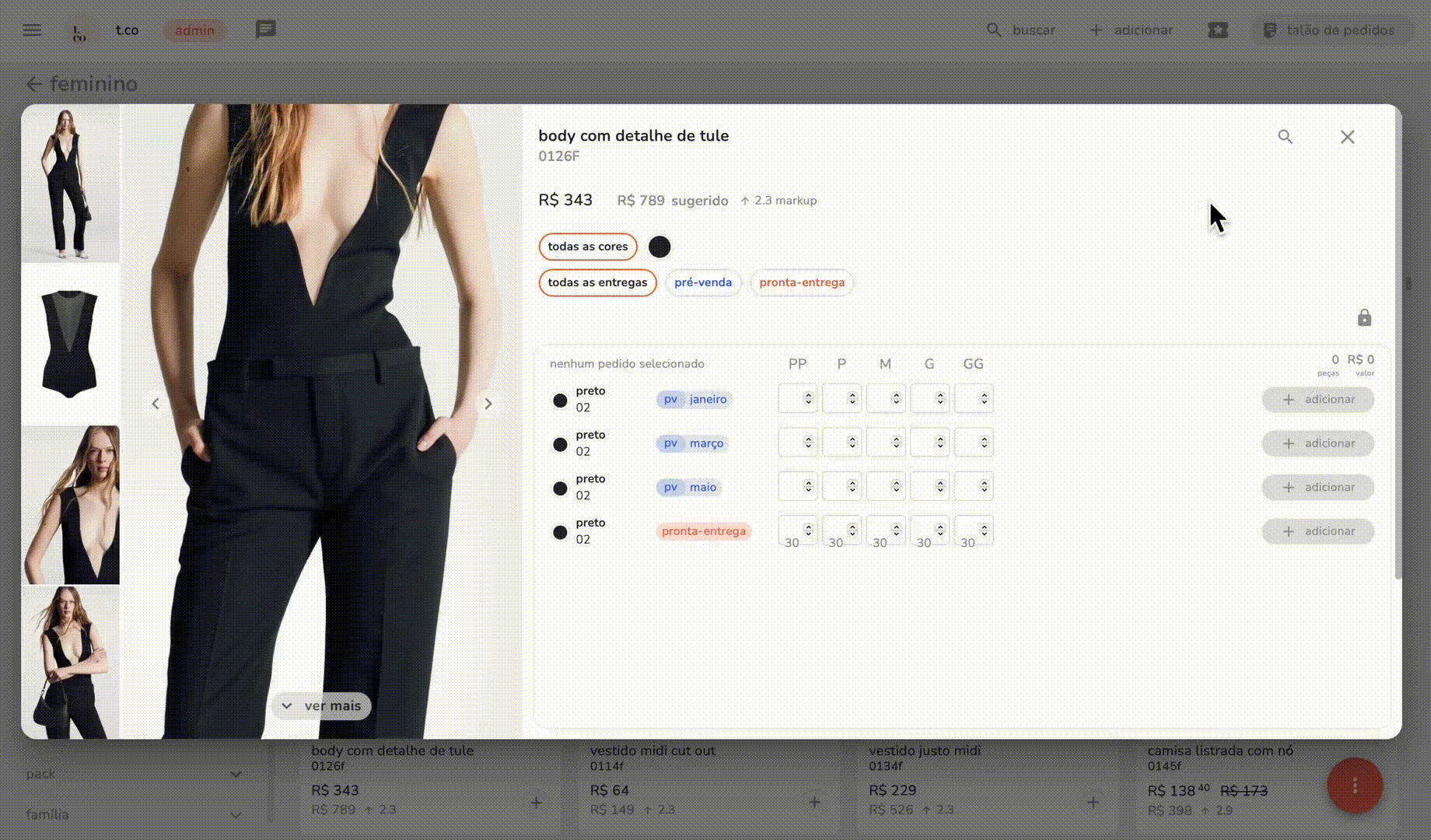Click the lock icon above size grid
Screen dimensions: 1431x840
(1364, 318)
